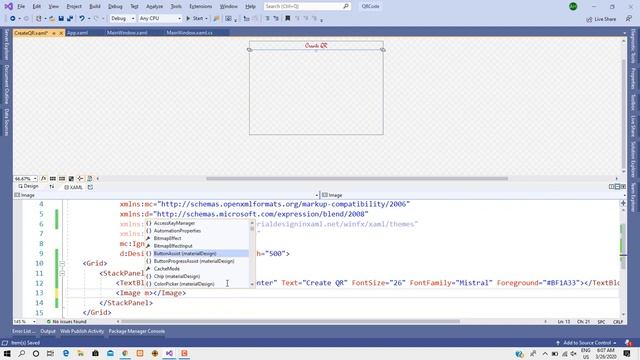Open Task View on the taskbar
The height and width of the screenshot is (360, 640).
coord(50,353)
